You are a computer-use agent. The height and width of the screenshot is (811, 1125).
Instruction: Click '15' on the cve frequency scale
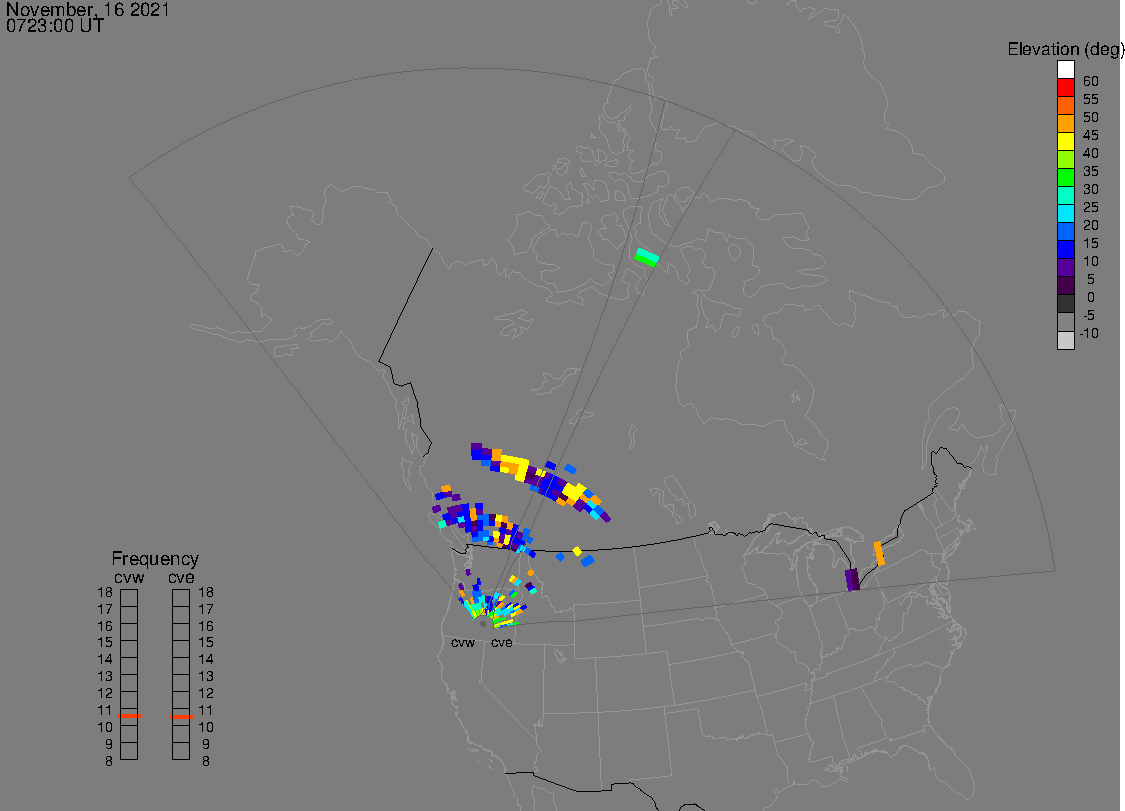(x=206, y=642)
